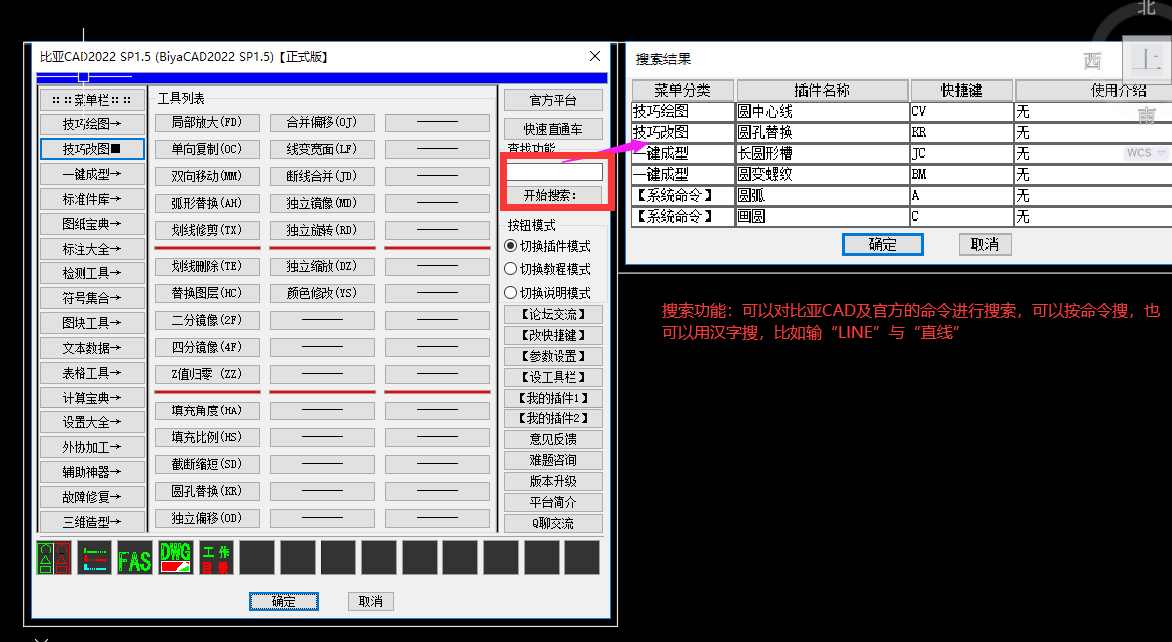Select the 技巧改图 menu category

click(x=91, y=149)
